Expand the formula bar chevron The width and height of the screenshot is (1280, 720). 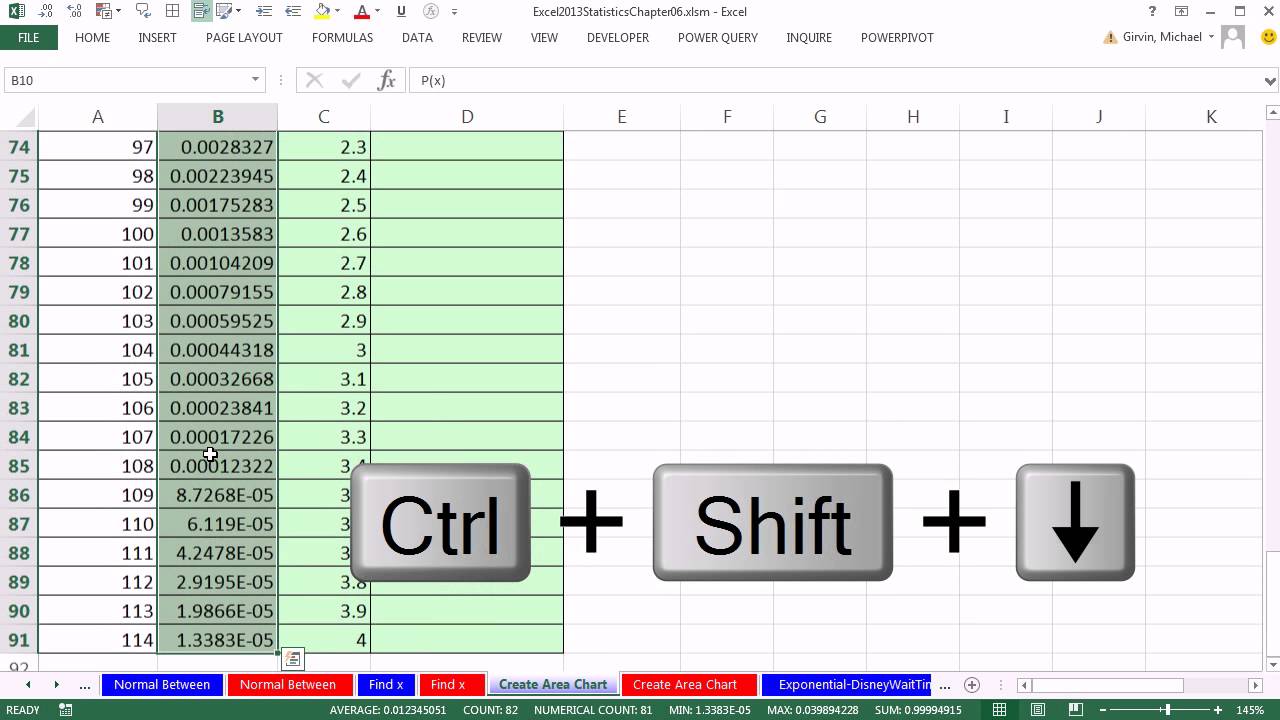(1271, 80)
